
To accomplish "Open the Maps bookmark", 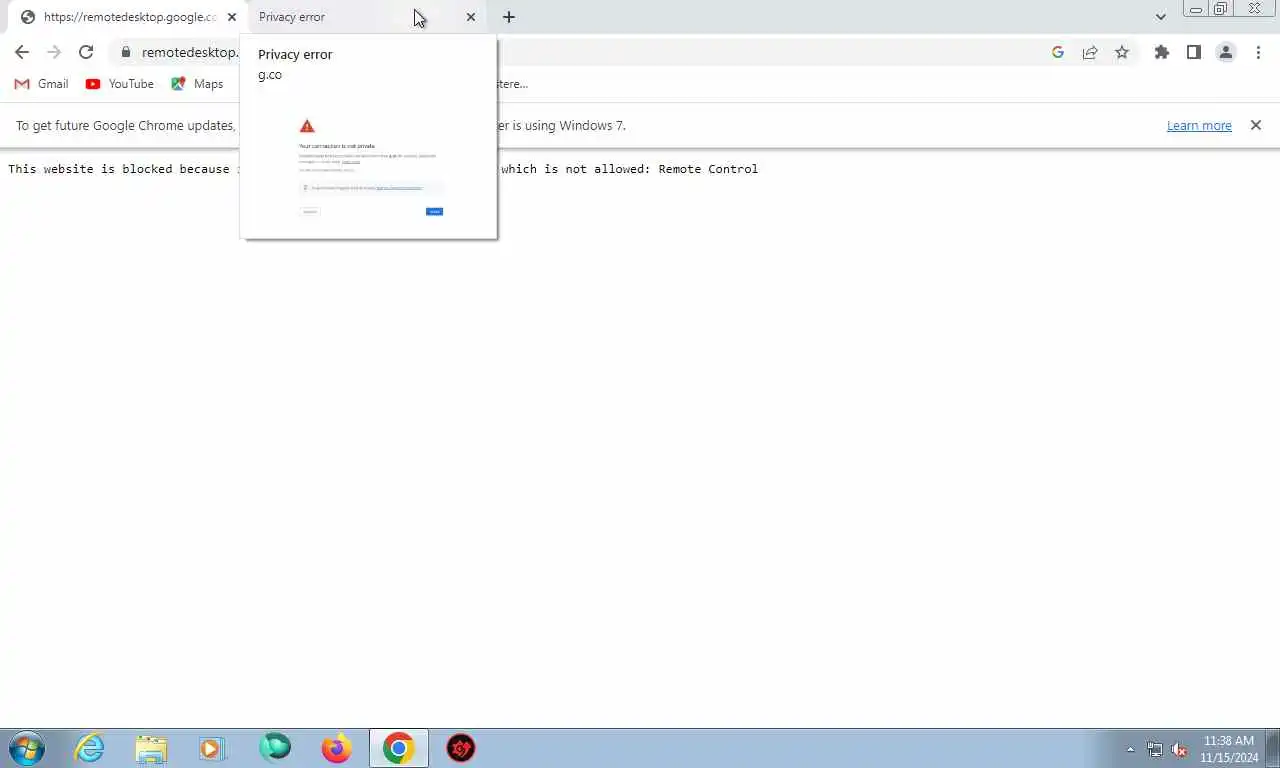I will (x=197, y=84).
